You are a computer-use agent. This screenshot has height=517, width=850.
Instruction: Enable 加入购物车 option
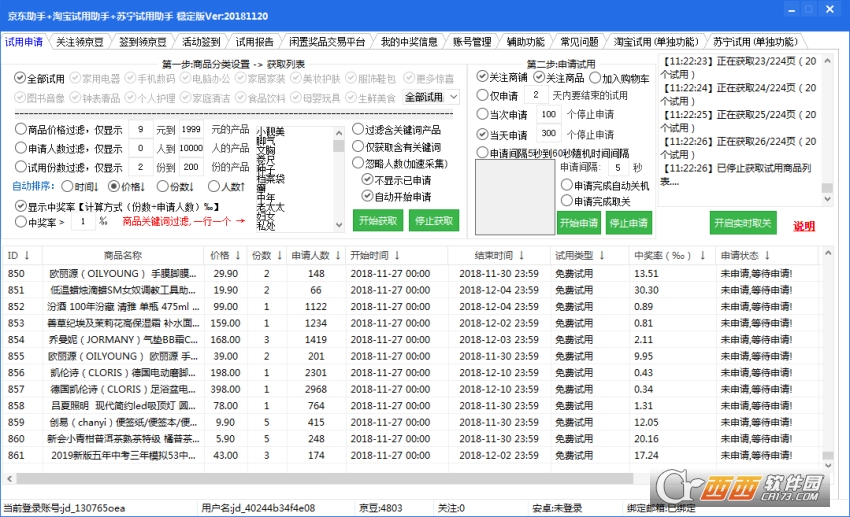pyautogui.click(x=619, y=78)
